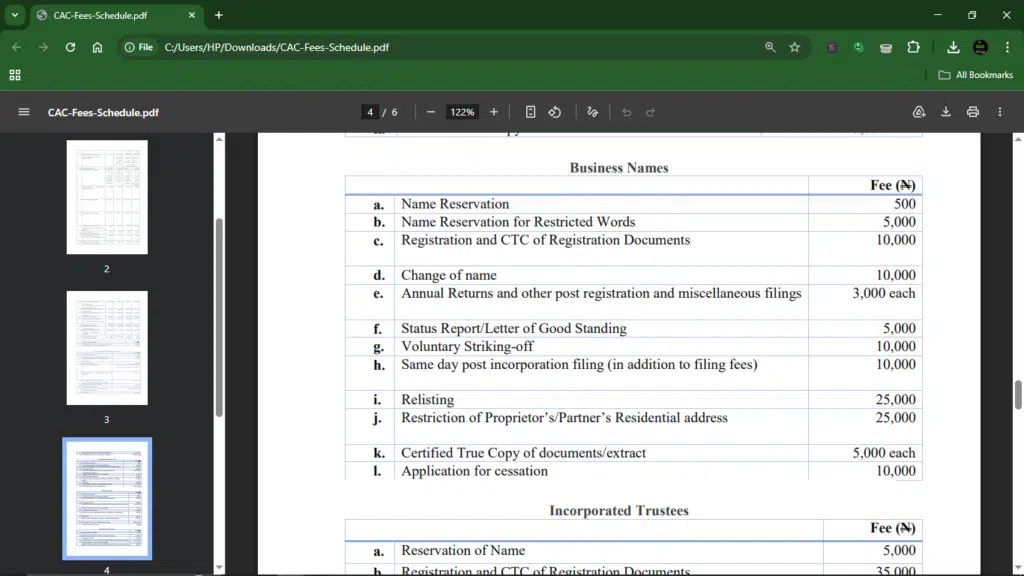Viewport: 1024px width, 576px height.
Task: Click the page number input field
Action: (x=371, y=112)
